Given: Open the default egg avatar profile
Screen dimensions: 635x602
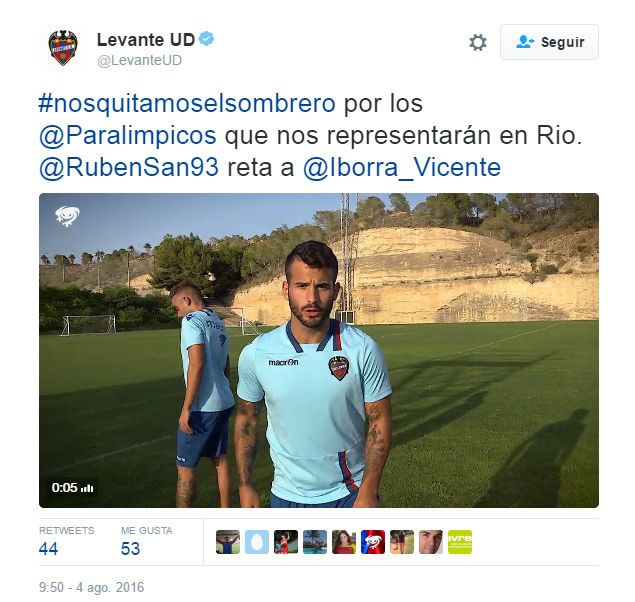Looking at the screenshot, I should 257,542.
